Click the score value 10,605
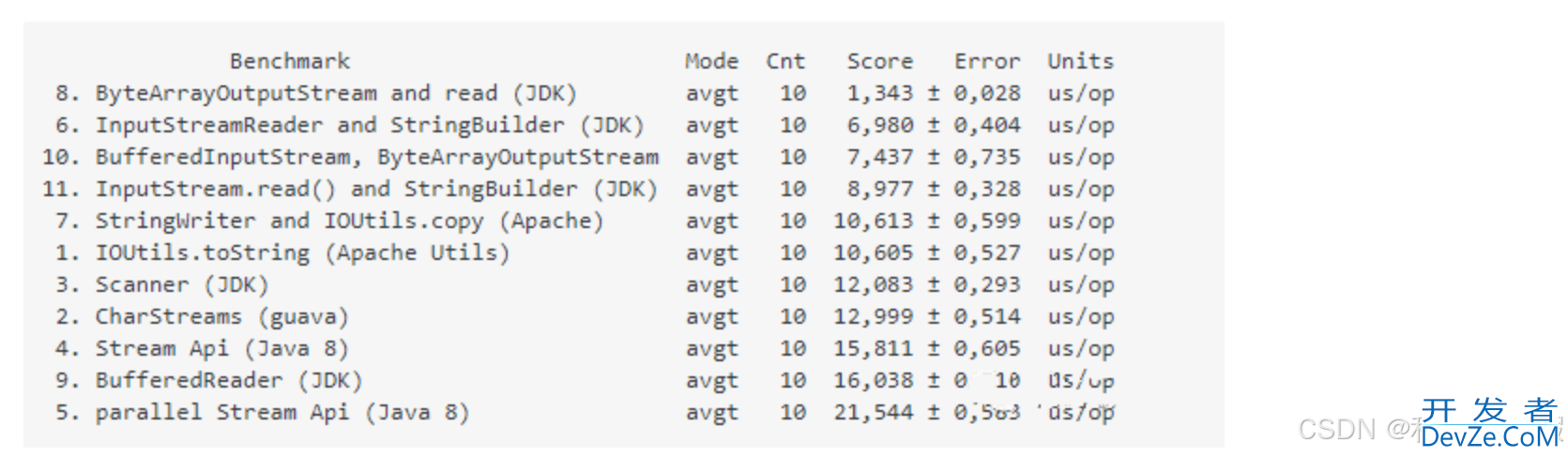The height and width of the screenshot is (457, 1568). click(x=874, y=253)
